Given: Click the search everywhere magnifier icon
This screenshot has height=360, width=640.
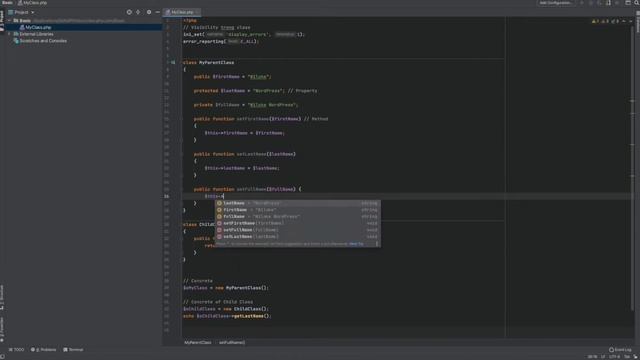Looking at the screenshot, I should (x=636, y=3).
